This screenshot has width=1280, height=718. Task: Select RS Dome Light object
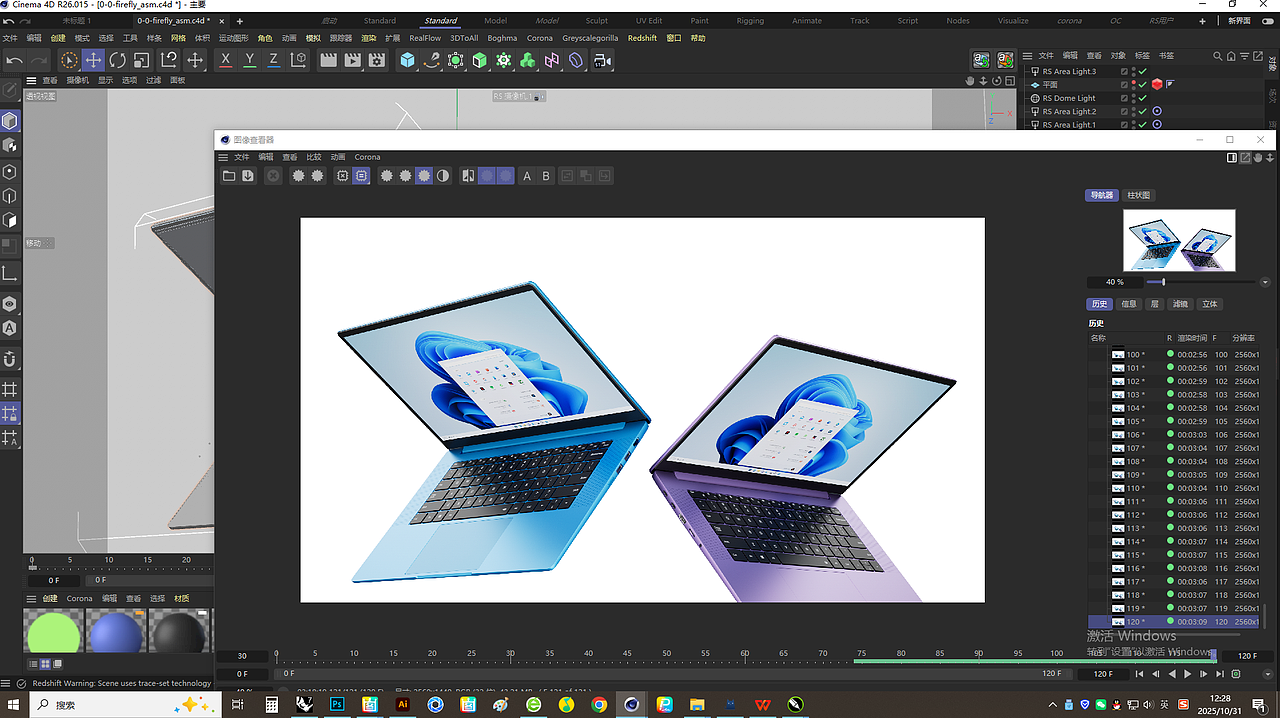pyautogui.click(x=1069, y=98)
